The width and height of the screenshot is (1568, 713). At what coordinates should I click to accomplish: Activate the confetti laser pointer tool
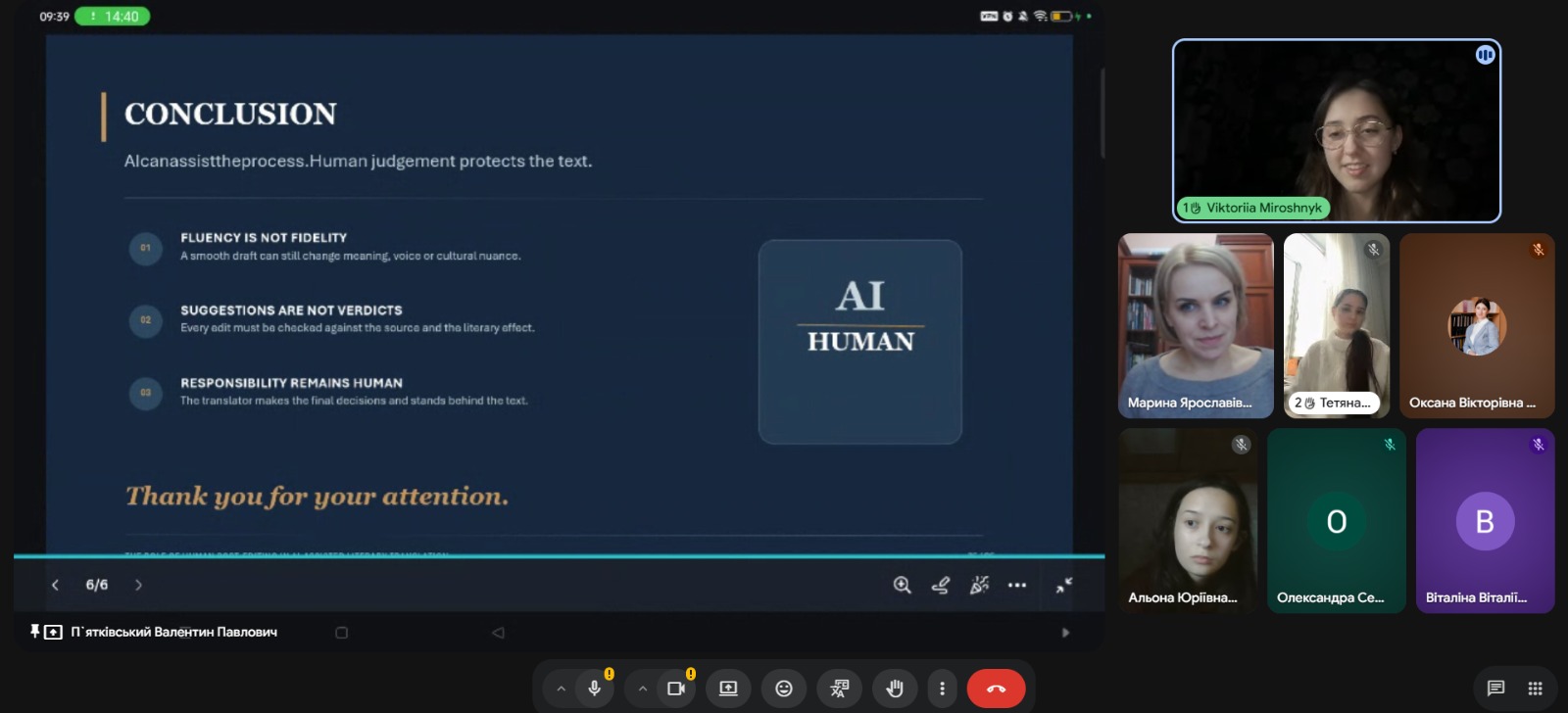pos(979,585)
